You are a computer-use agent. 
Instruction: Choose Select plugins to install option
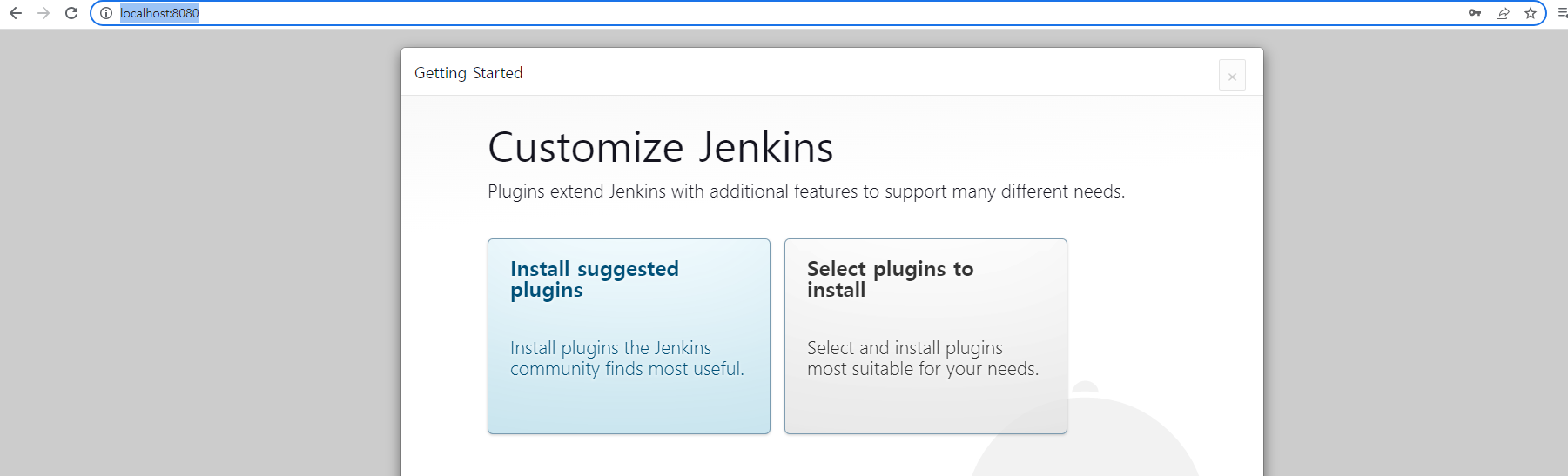click(925, 336)
